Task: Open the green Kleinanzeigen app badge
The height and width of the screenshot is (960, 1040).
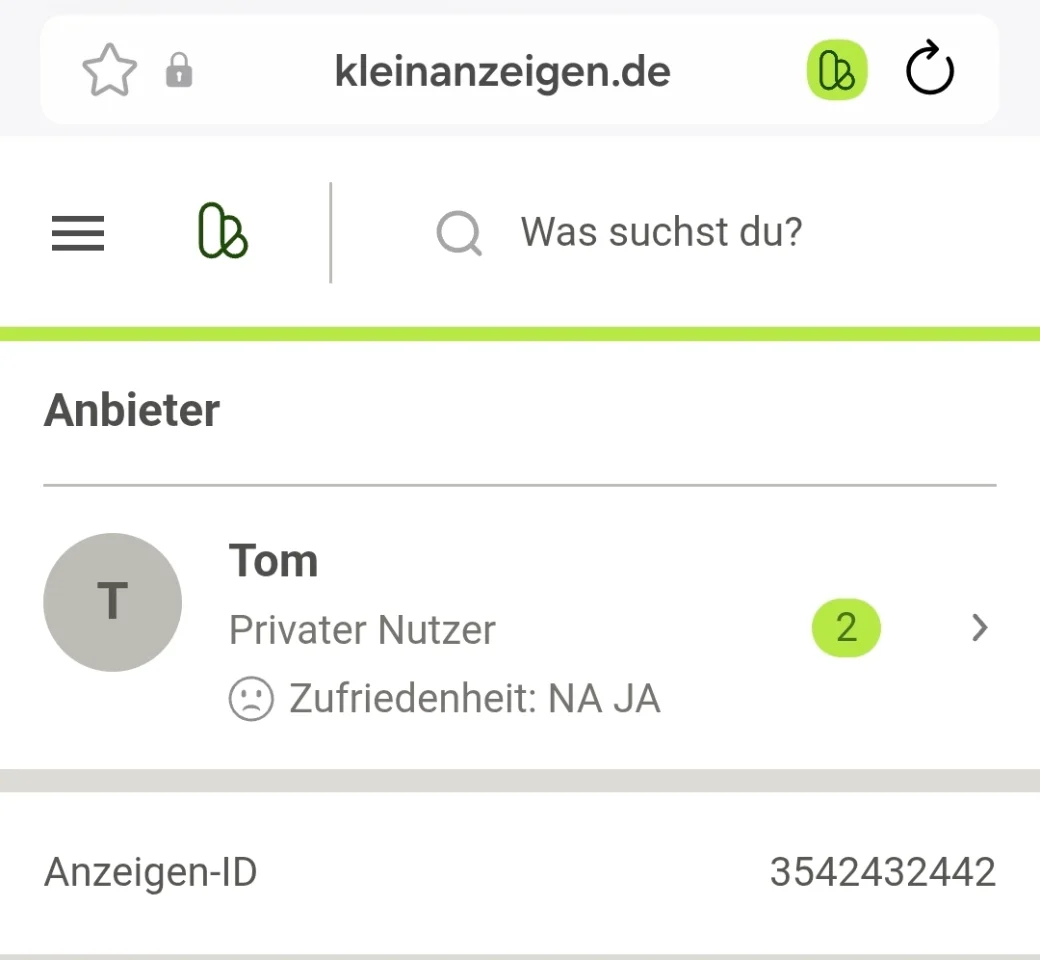Action: point(836,70)
